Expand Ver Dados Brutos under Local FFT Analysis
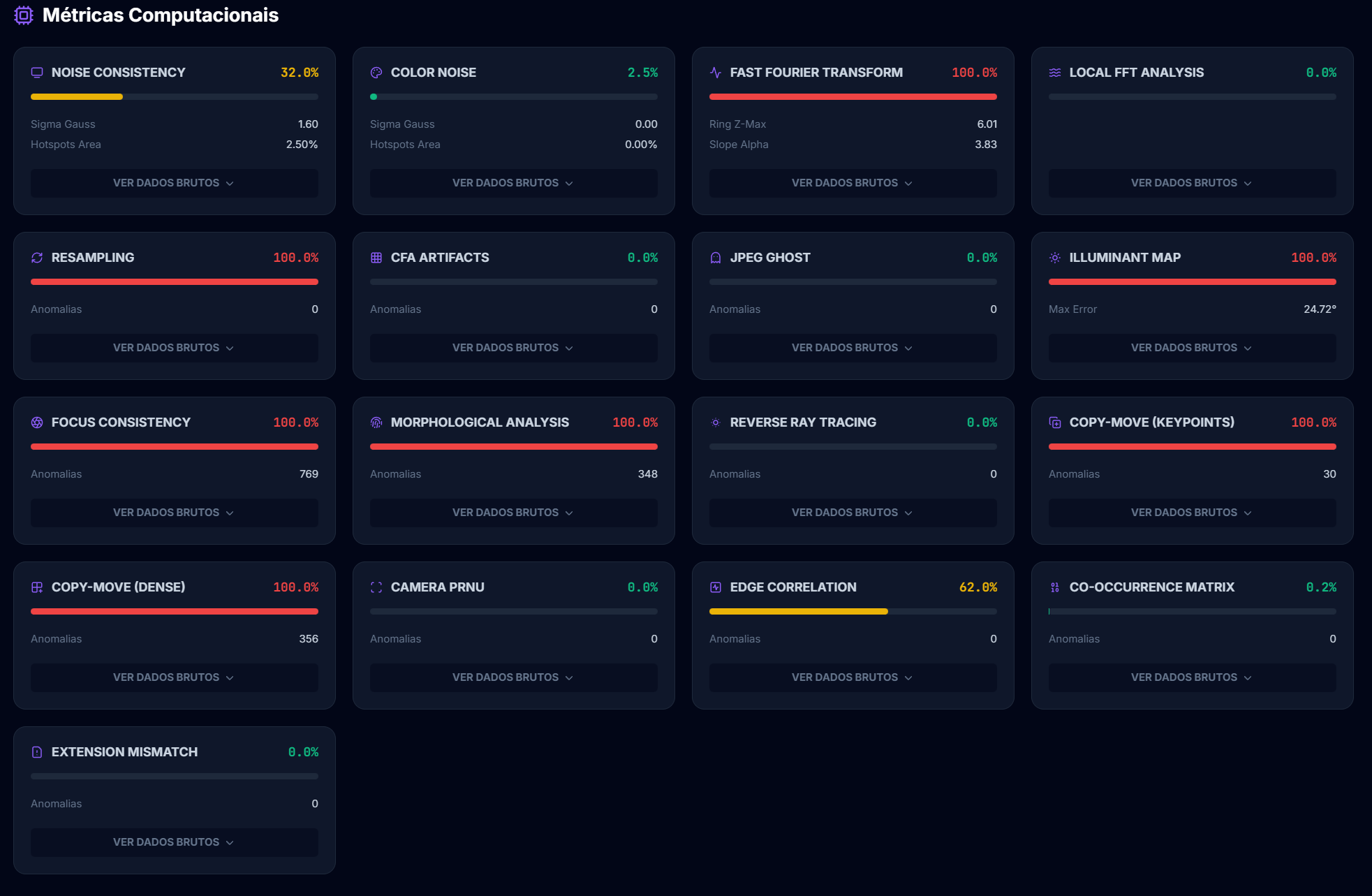This screenshot has height=896, width=1372. pyautogui.click(x=1192, y=183)
